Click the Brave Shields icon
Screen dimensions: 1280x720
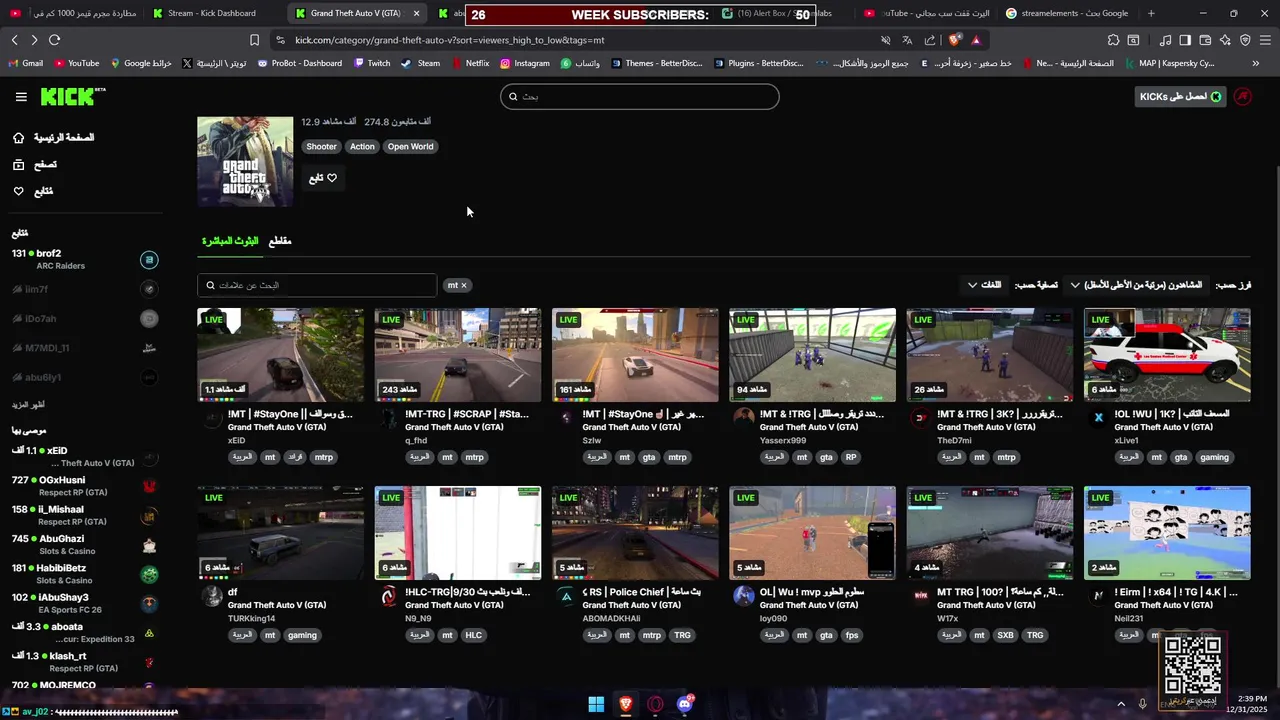pyautogui.click(x=955, y=40)
